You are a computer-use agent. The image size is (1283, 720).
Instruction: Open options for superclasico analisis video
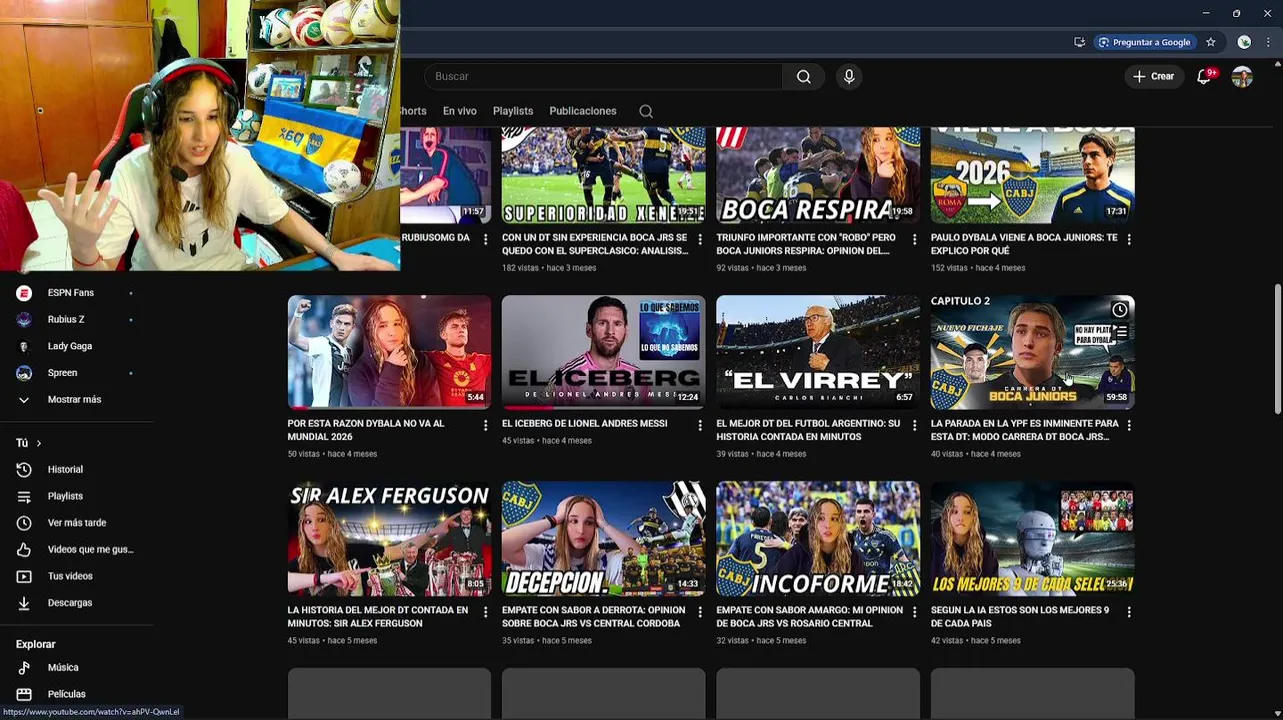click(700, 240)
